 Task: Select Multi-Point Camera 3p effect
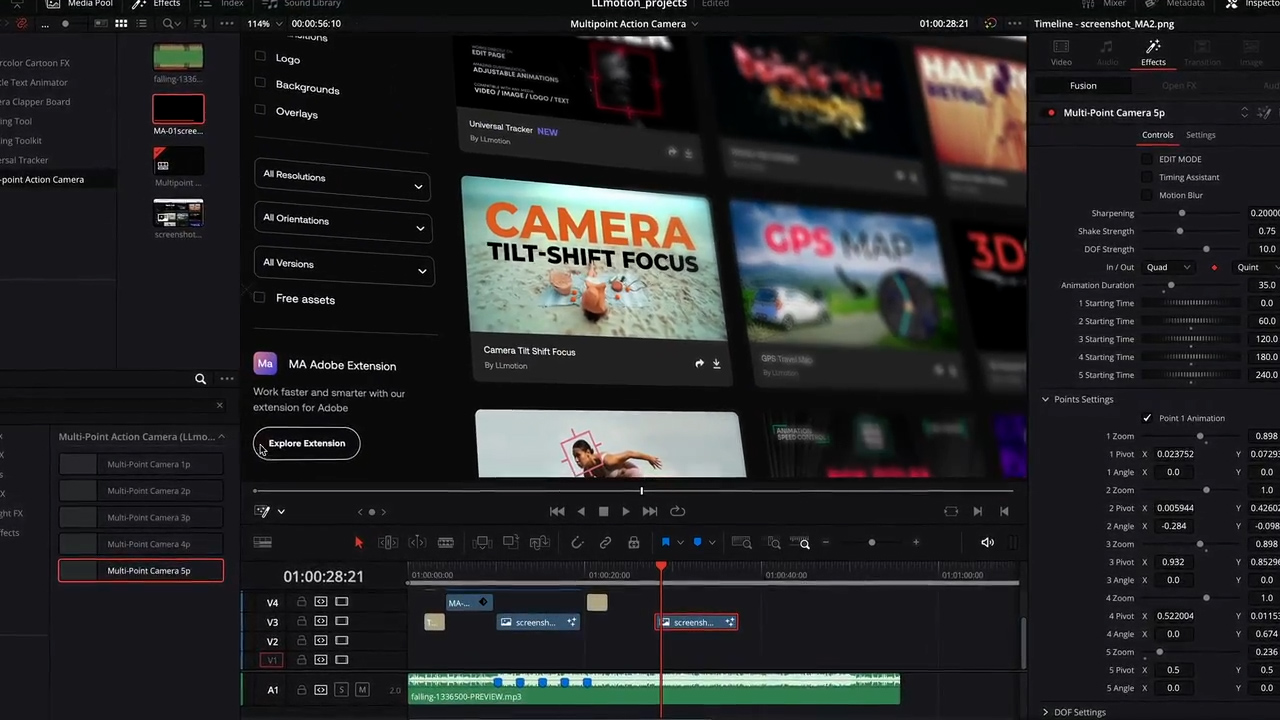click(141, 517)
